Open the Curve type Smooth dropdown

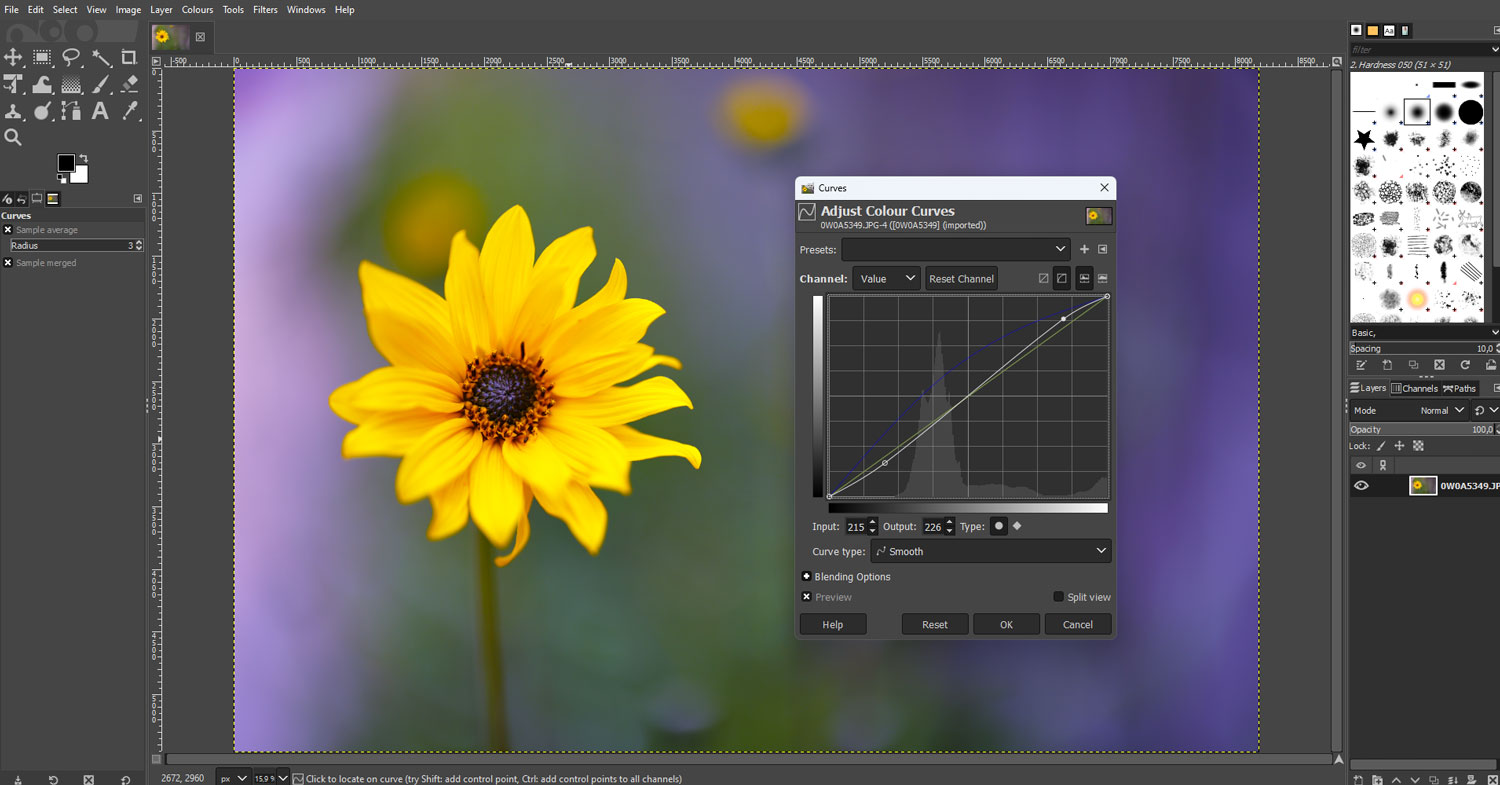pos(990,551)
